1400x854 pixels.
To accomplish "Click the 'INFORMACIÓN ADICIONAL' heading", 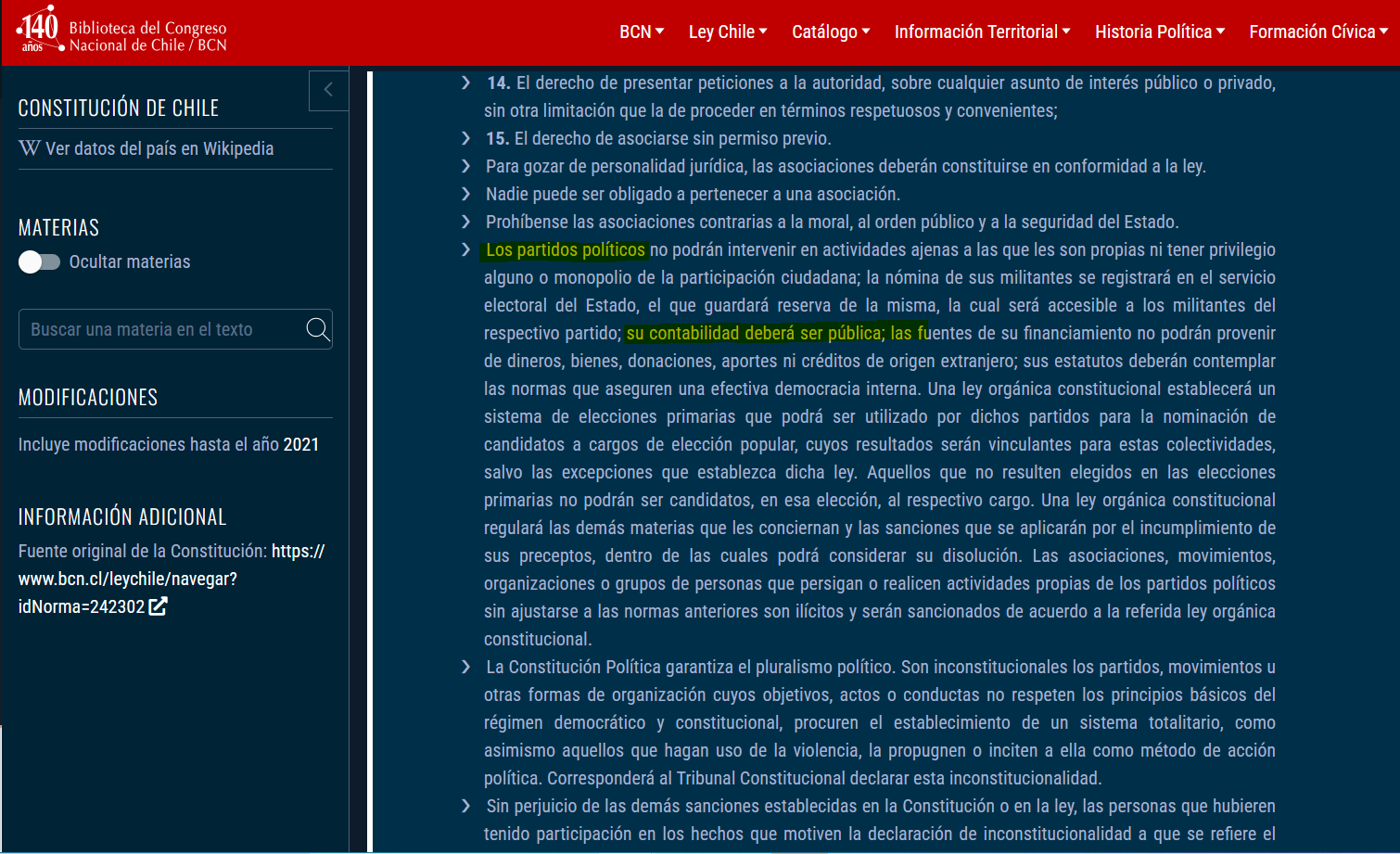I will click(122, 517).
